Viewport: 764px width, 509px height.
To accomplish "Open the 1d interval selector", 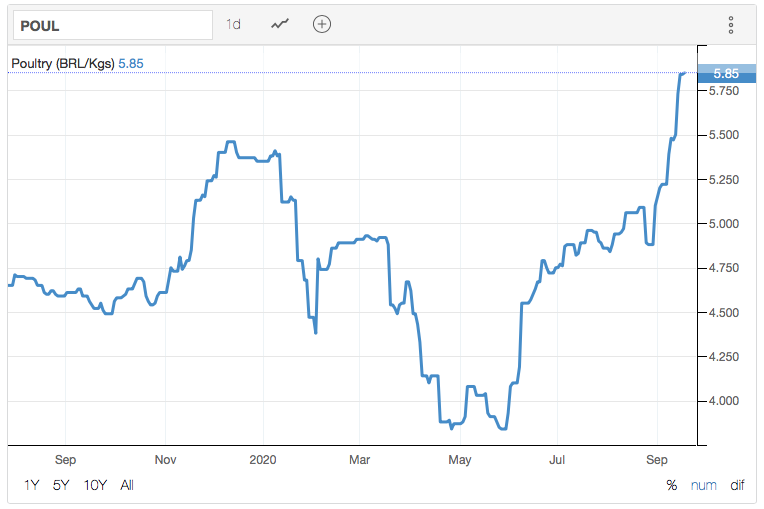I will click(x=233, y=24).
